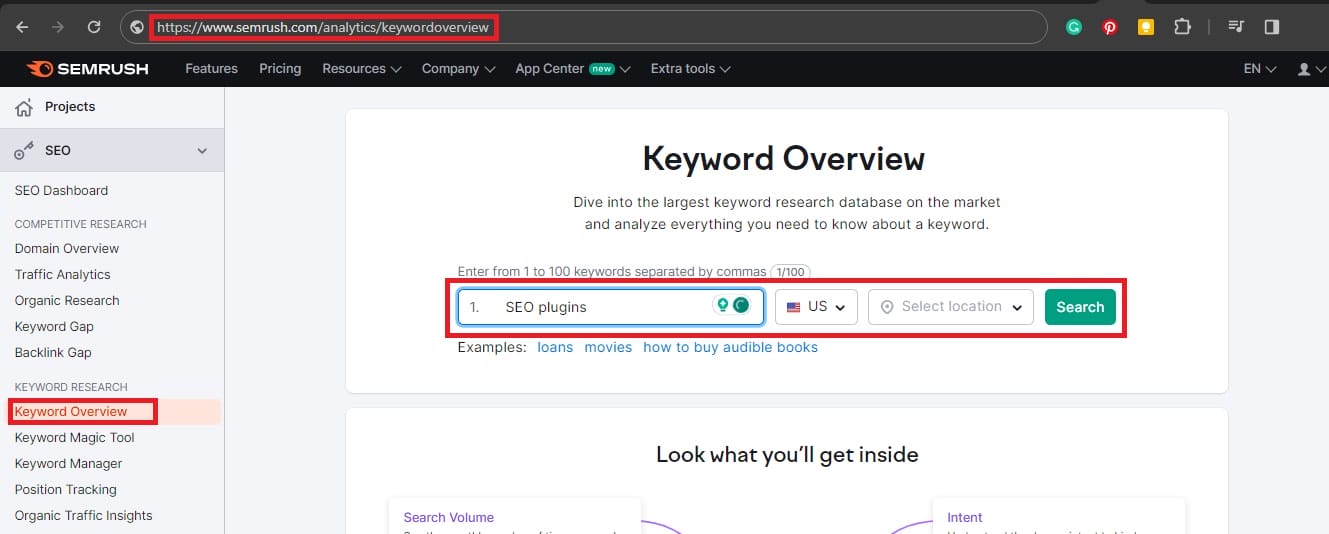Viewport: 1329px width, 534px height.
Task: Select Keyword Overview in sidebar
Action: 71,411
